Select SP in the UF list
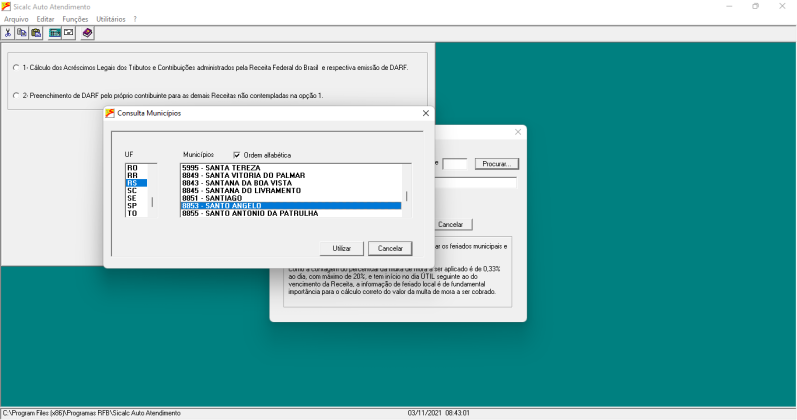 tap(132, 205)
